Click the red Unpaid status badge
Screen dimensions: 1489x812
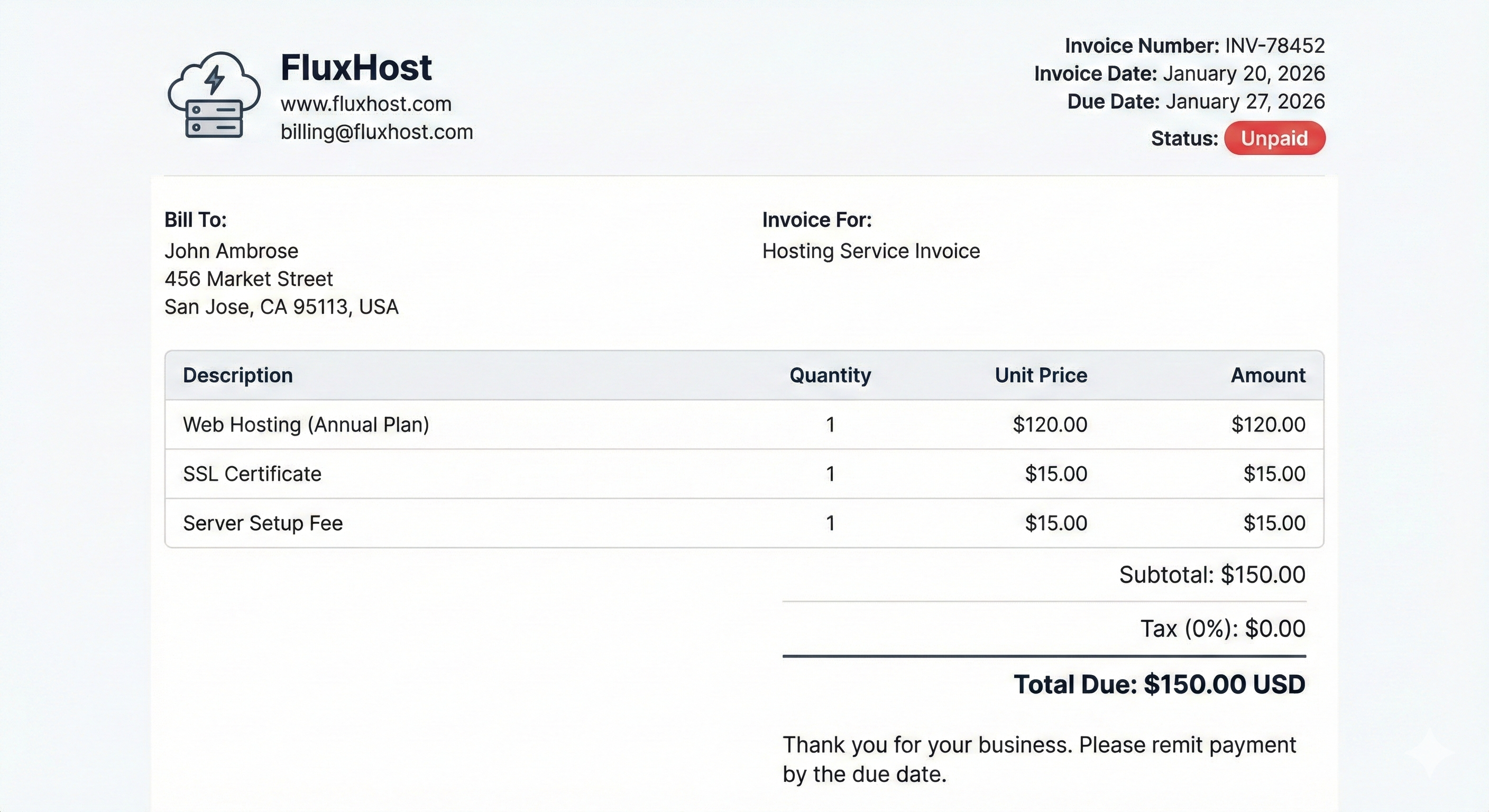[1274, 138]
